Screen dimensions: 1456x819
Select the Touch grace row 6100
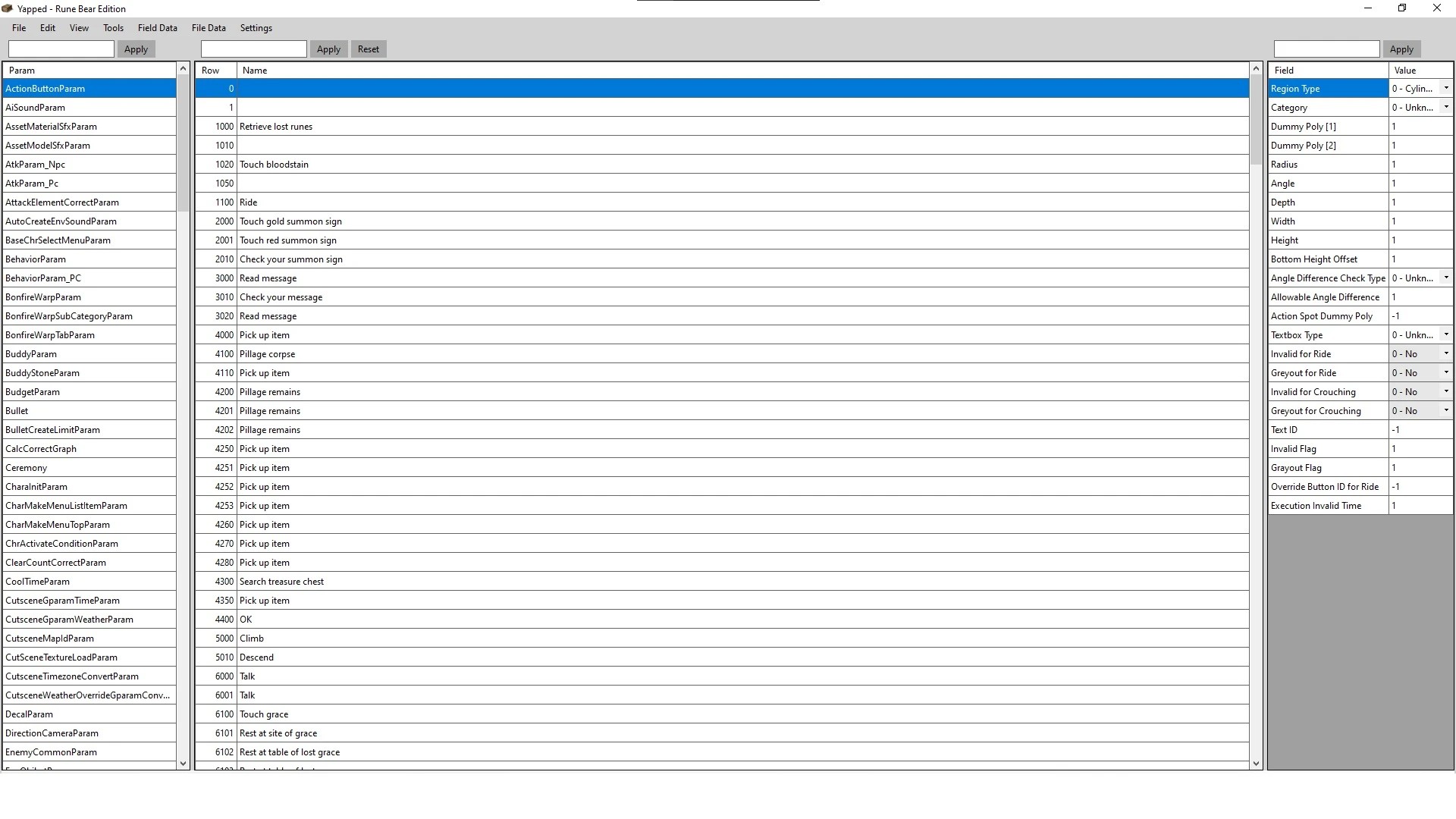pos(722,714)
